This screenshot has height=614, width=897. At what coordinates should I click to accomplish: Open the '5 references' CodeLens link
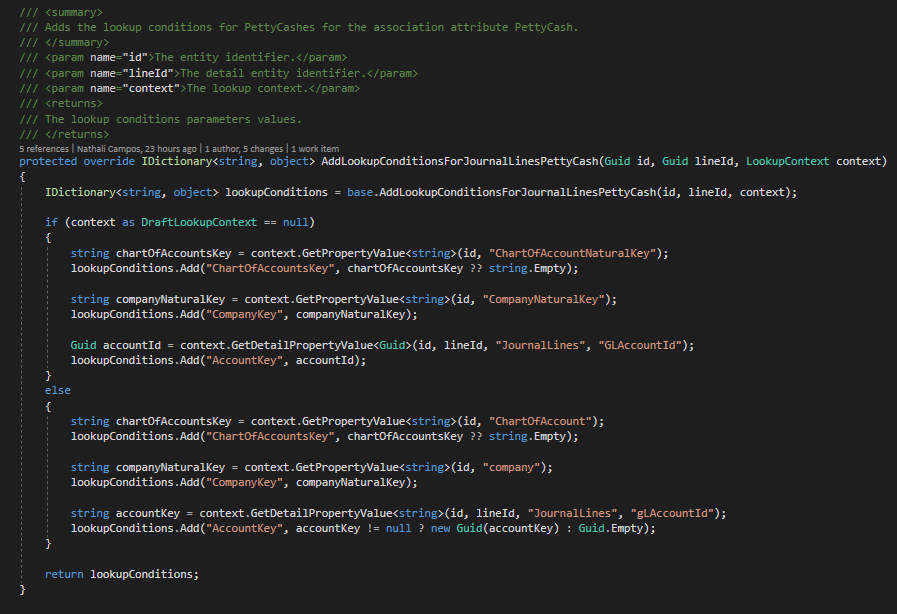click(x=43, y=149)
